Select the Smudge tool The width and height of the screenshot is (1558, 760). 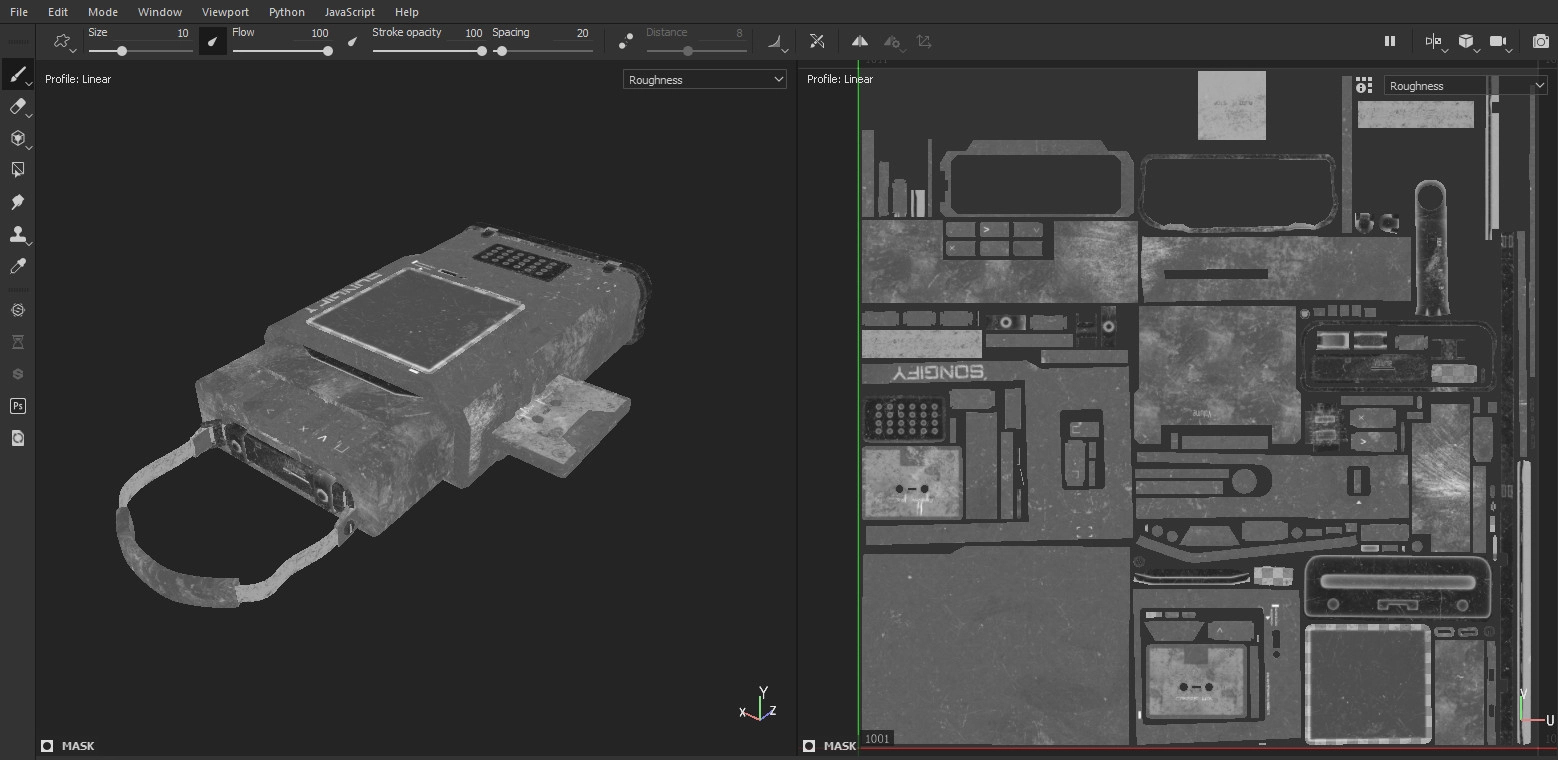[x=17, y=202]
